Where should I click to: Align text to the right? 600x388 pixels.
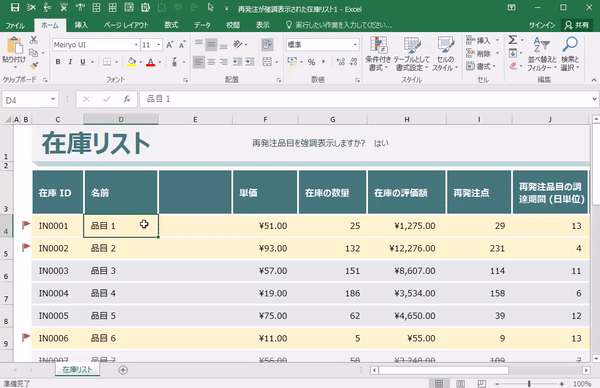point(223,62)
